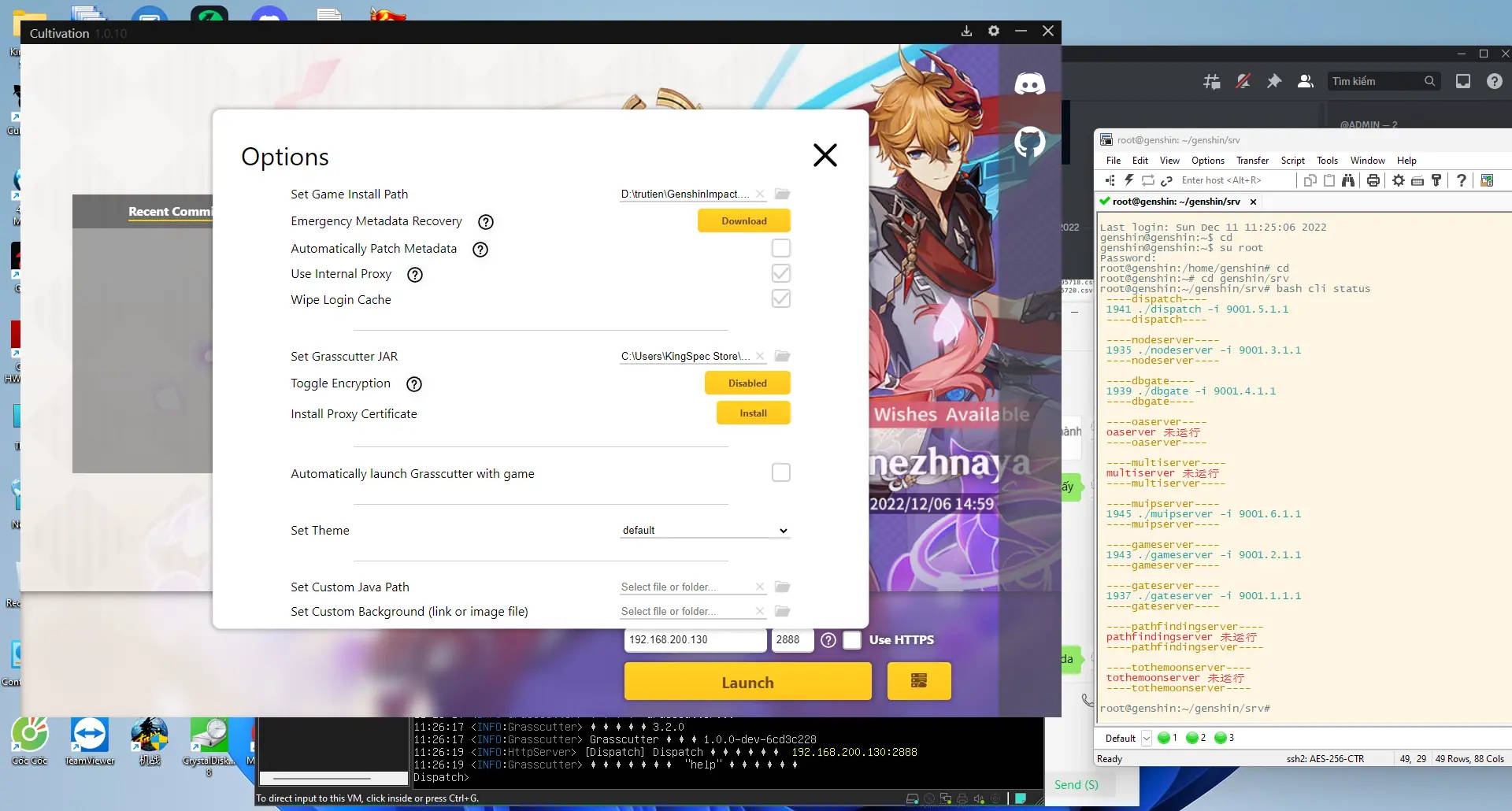Browse file for Custom Background
Image resolution: width=1512 pixels, height=811 pixels.
(782, 611)
